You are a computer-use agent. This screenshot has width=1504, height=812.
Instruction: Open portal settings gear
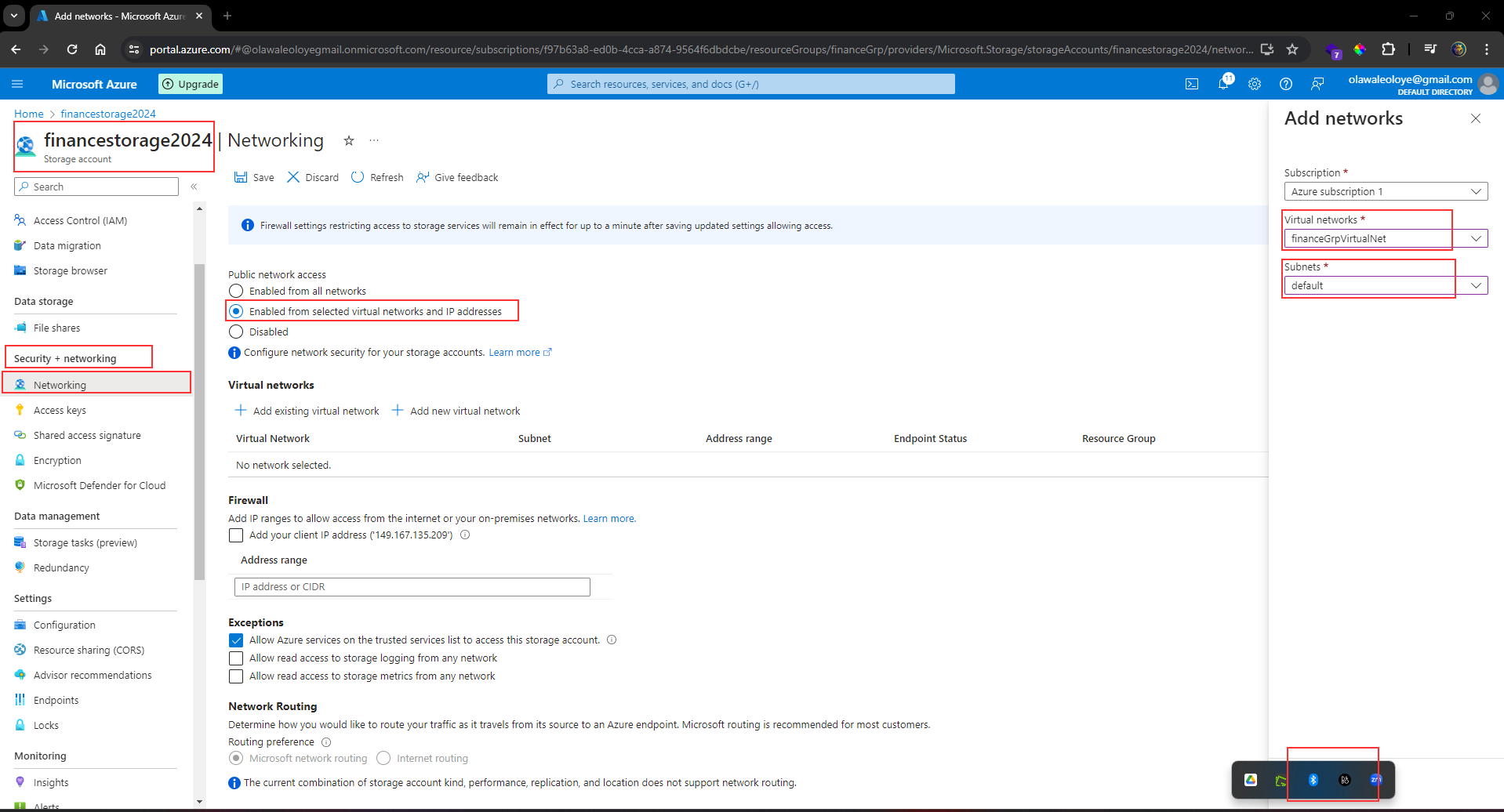tap(1255, 84)
